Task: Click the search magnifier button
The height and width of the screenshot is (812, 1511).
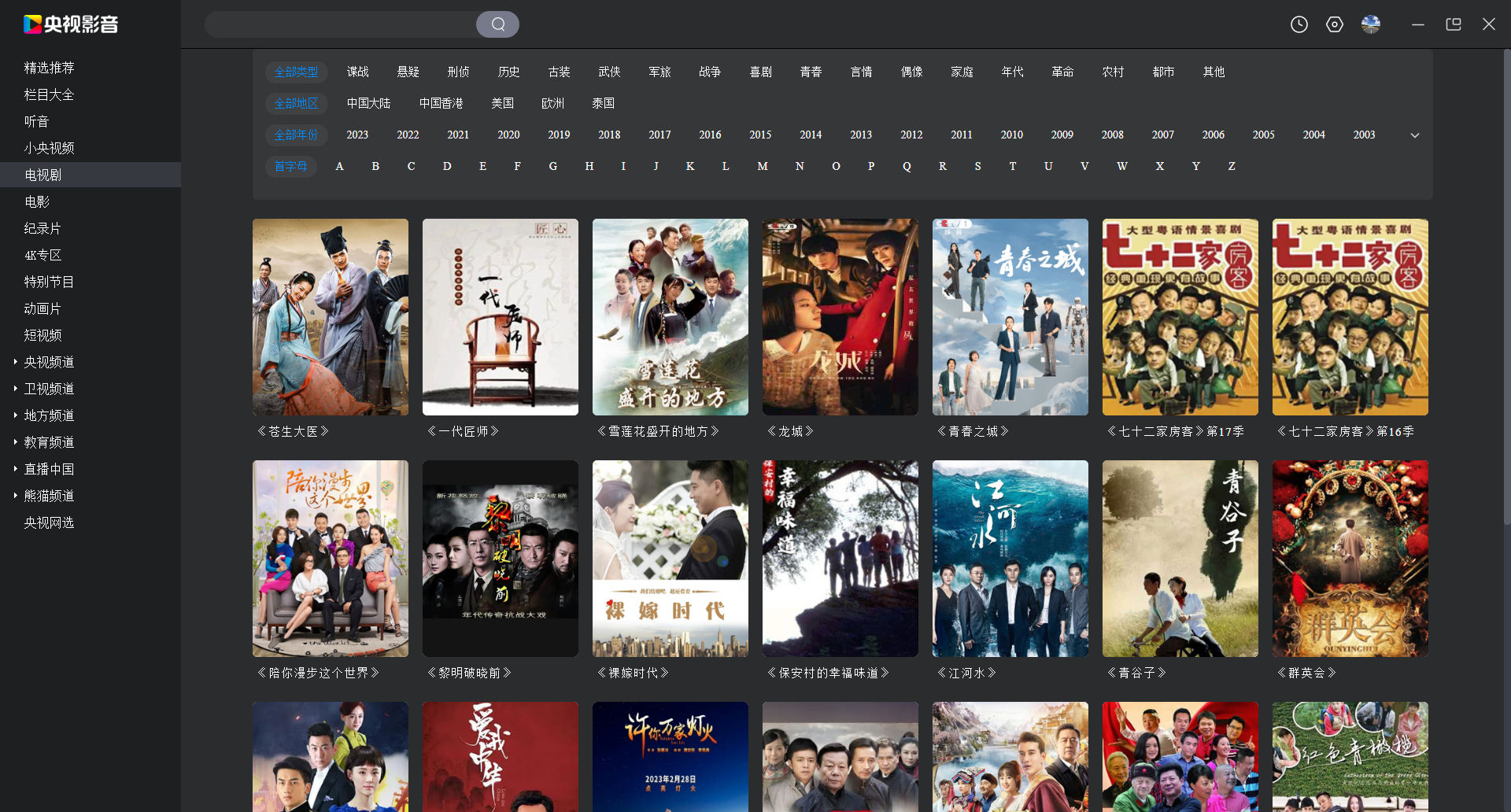Action: [497, 24]
